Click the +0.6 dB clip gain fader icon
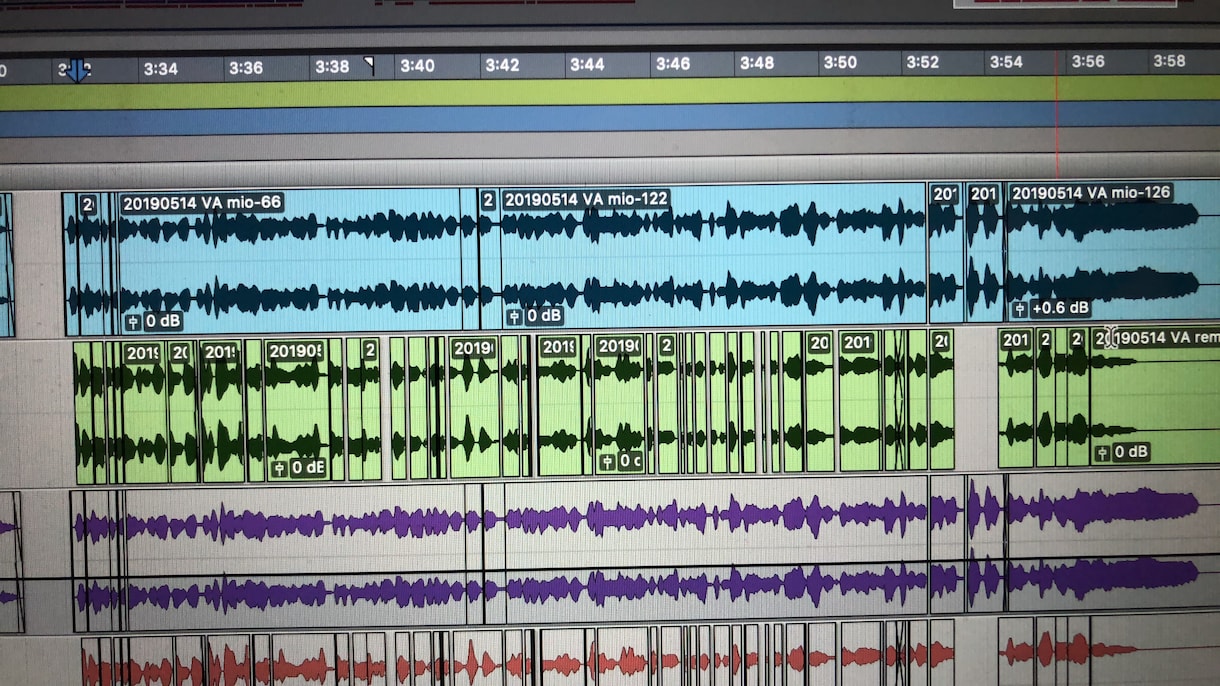 point(1019,309)
